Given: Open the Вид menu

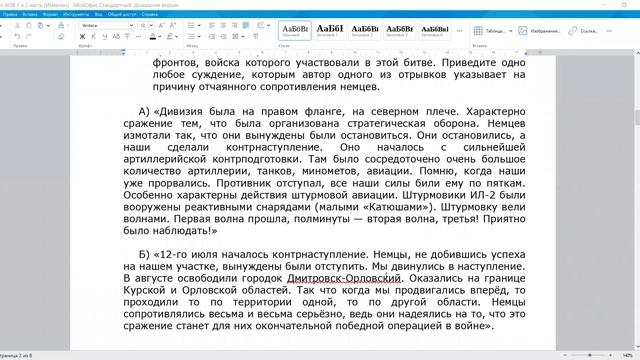Looking at the screenshot, I should (x=98, y=14).
